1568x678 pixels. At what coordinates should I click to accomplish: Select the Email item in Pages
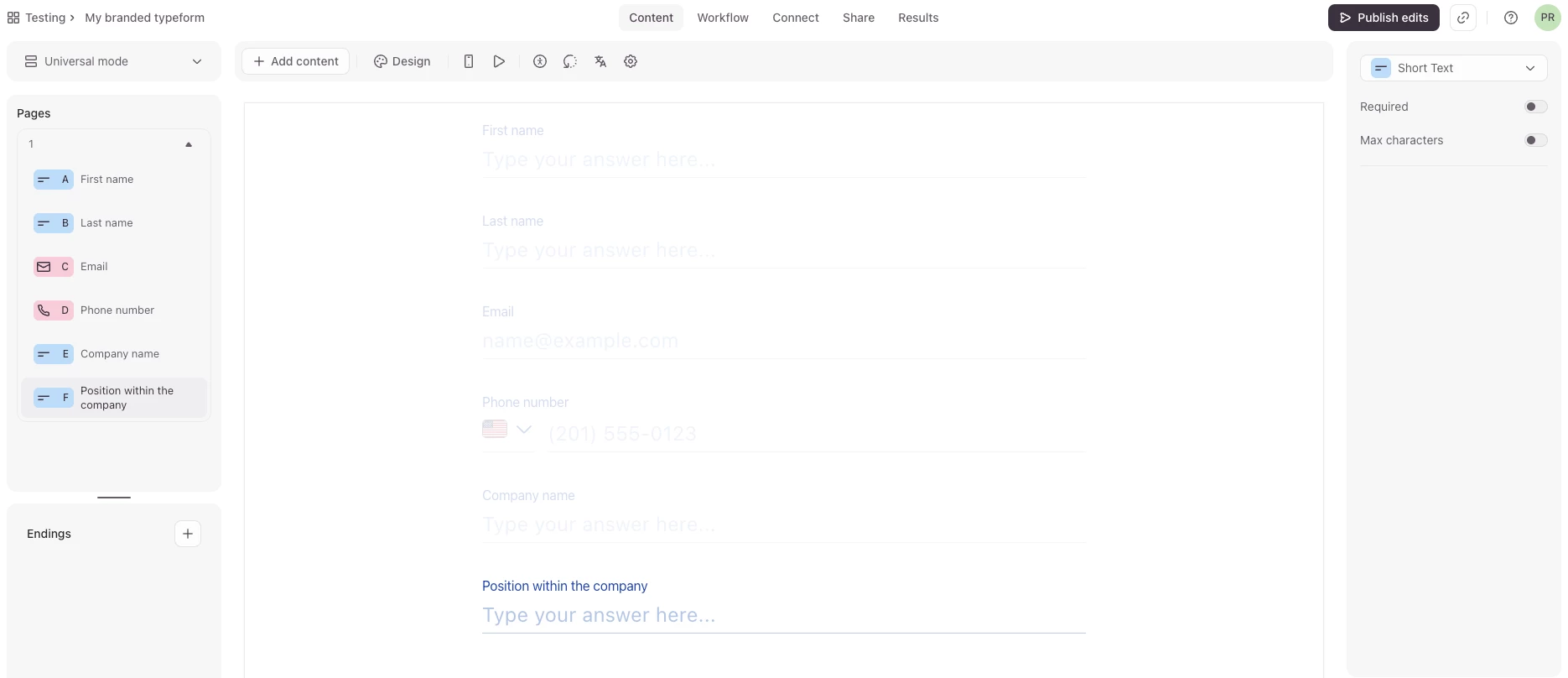tap(114, 267)
